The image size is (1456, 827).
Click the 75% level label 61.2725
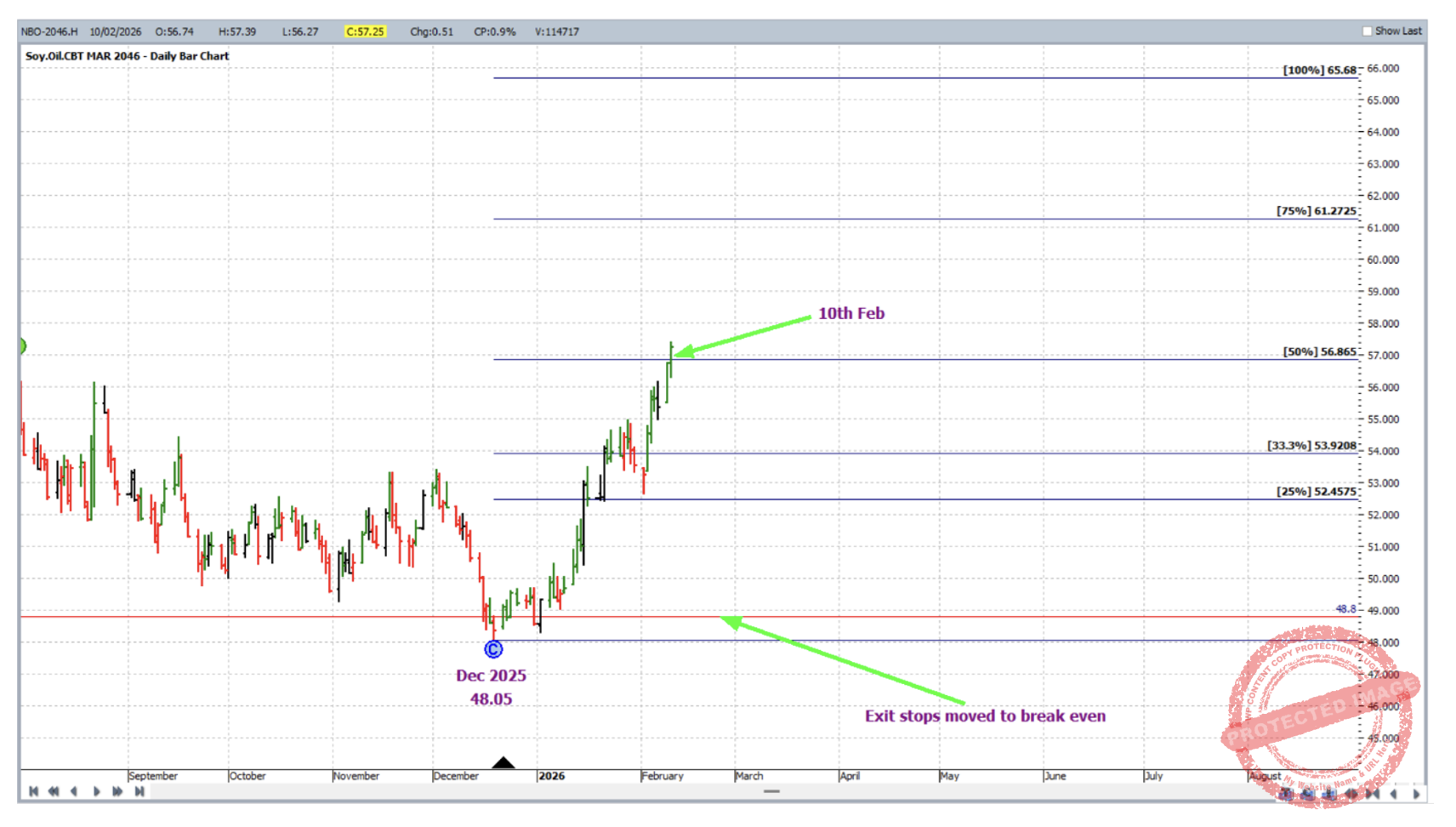(1316, 211)
